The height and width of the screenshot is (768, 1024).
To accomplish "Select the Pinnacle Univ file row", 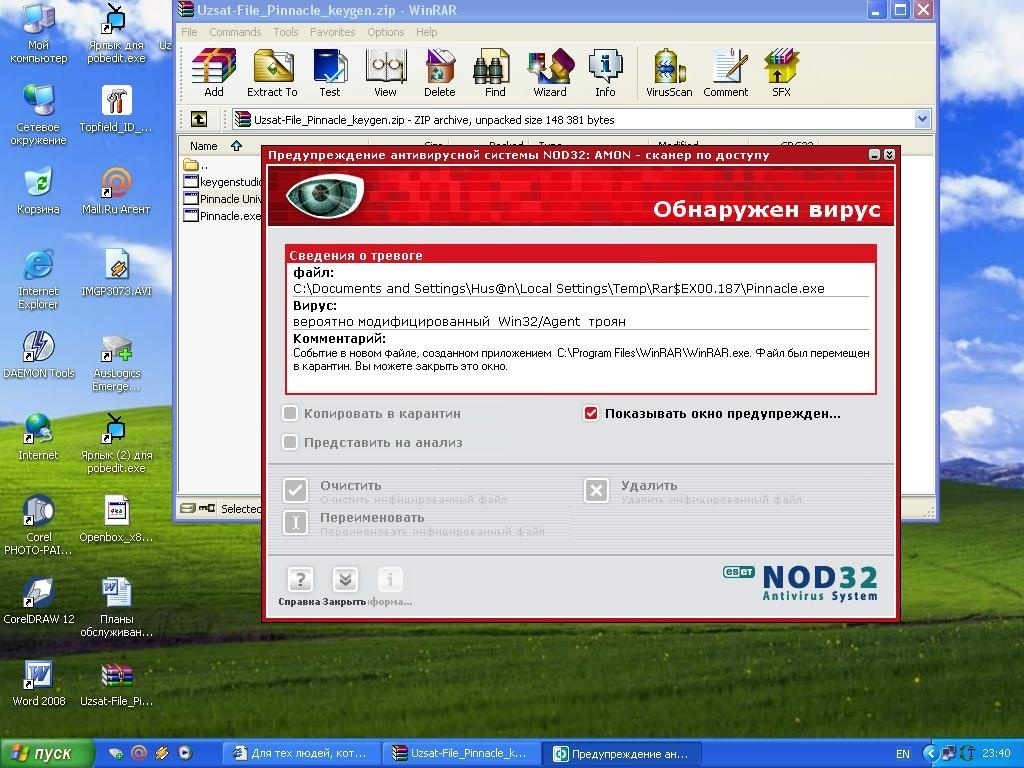I will click(222, 199).
